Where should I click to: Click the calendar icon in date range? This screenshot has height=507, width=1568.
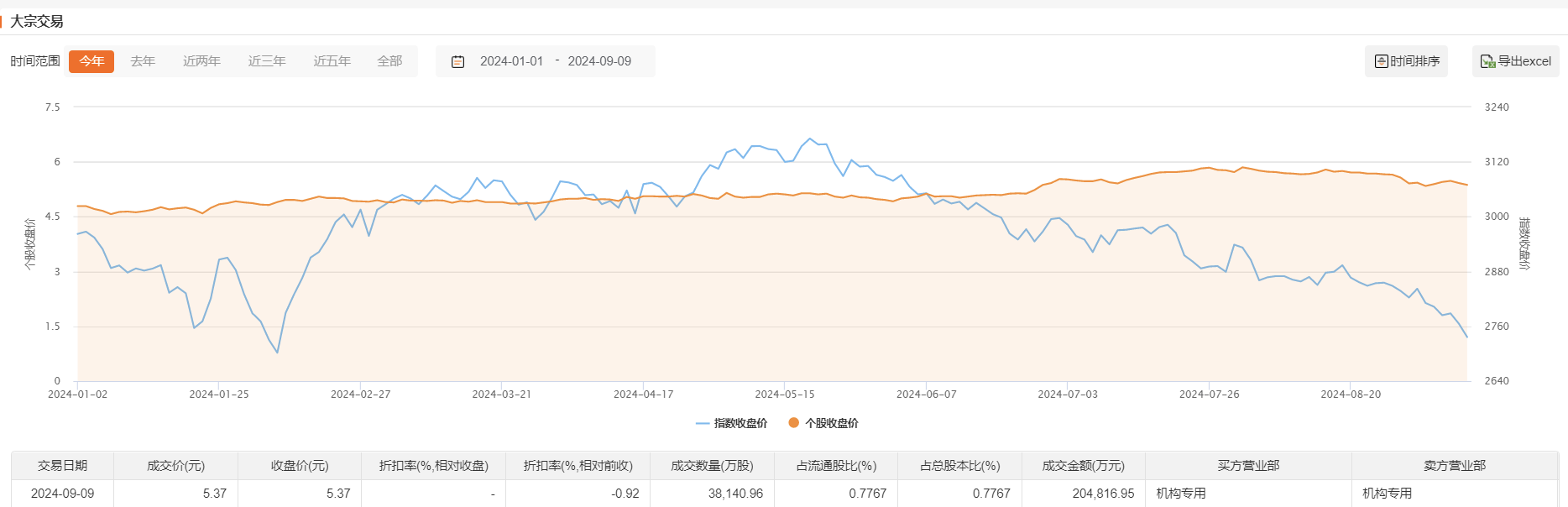[457, 61]
